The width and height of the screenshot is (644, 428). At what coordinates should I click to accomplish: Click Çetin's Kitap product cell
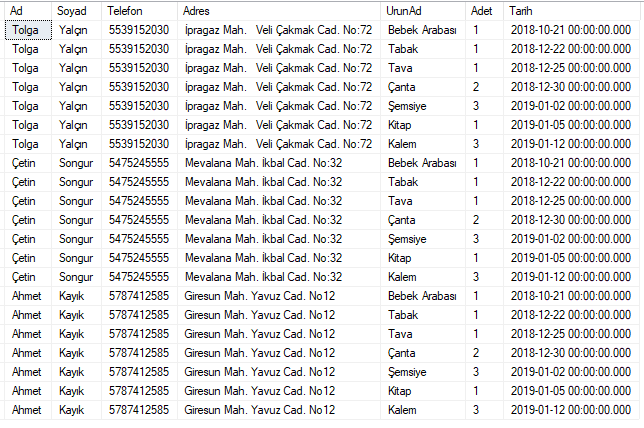point(423,258)
